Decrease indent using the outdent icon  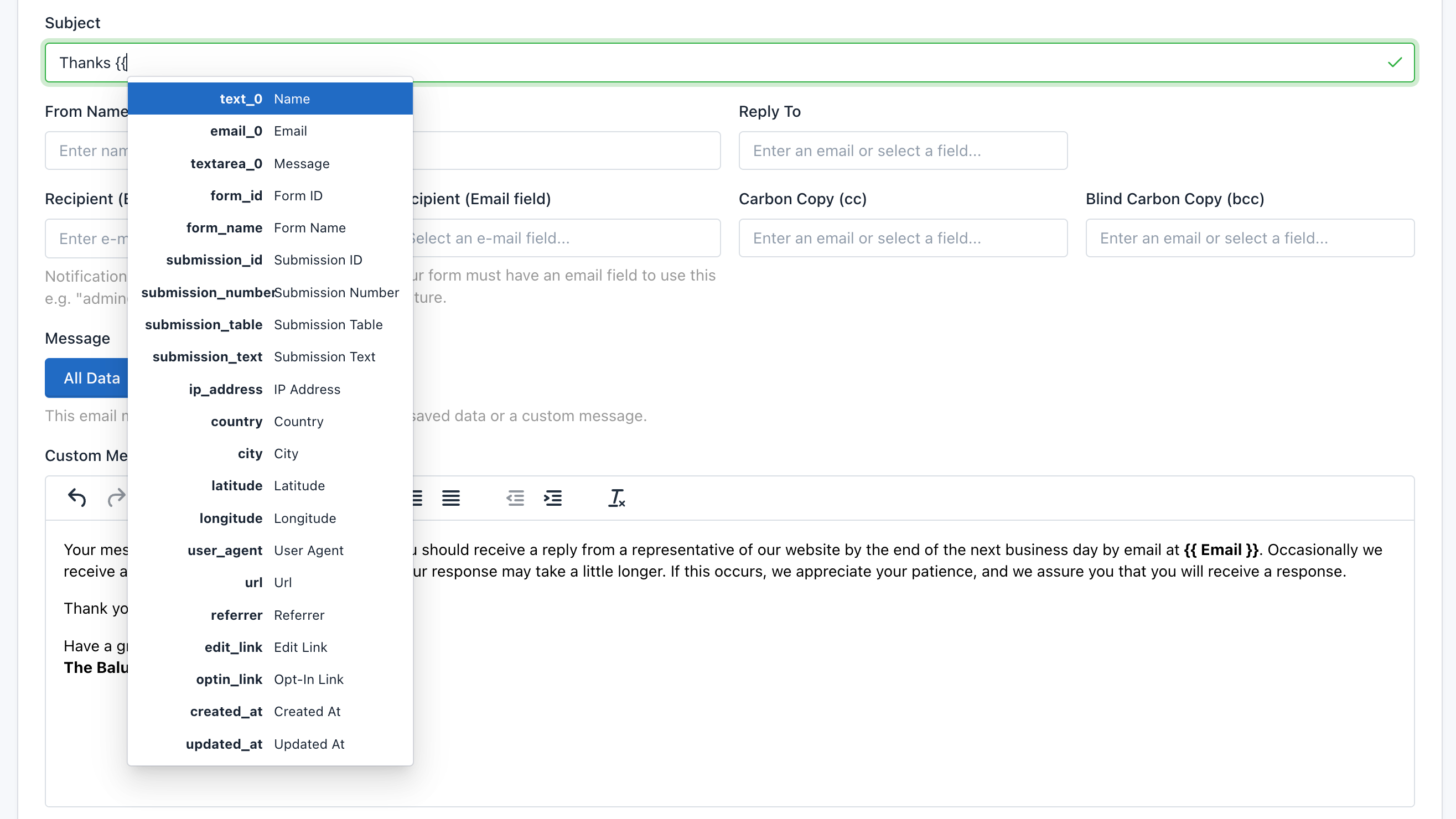point(515,498)
